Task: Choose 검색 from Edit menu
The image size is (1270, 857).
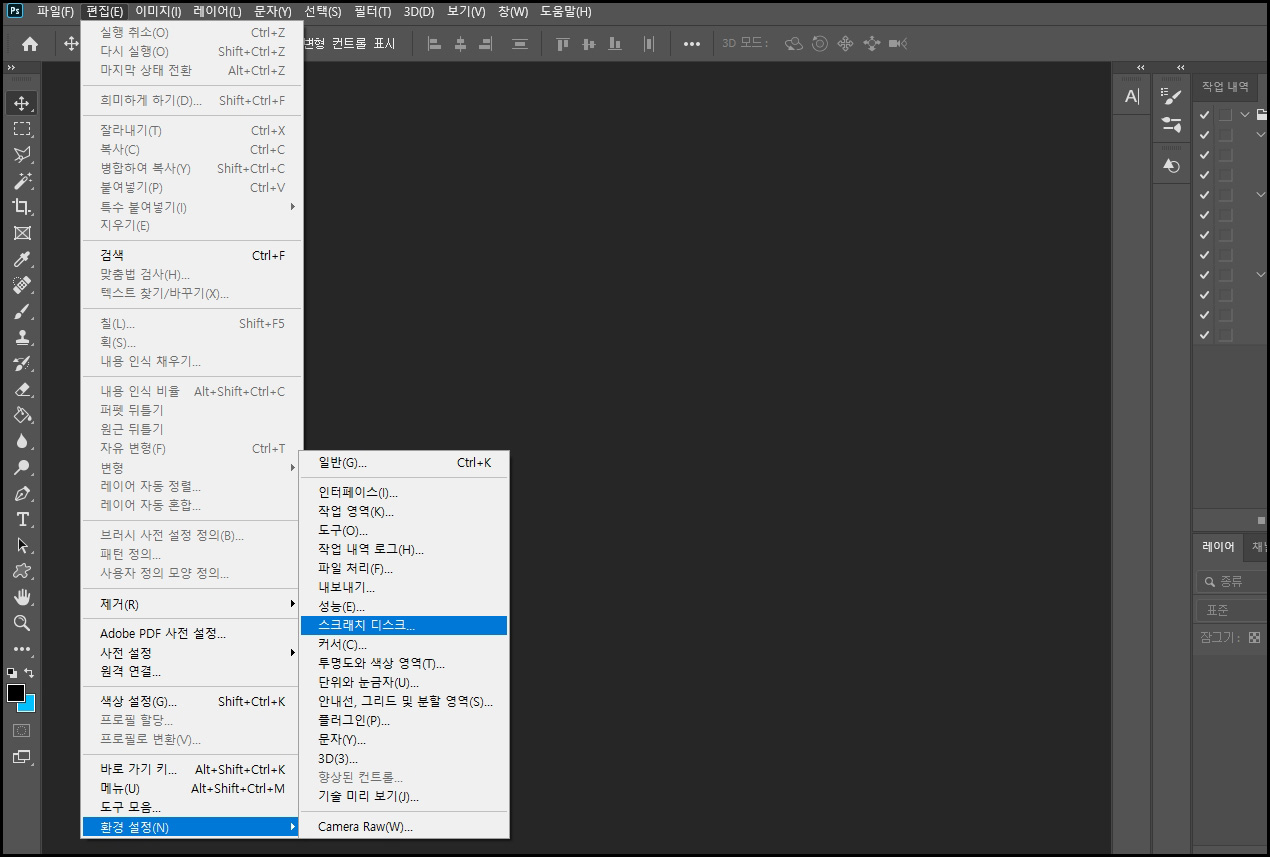Action: point(192,255)
